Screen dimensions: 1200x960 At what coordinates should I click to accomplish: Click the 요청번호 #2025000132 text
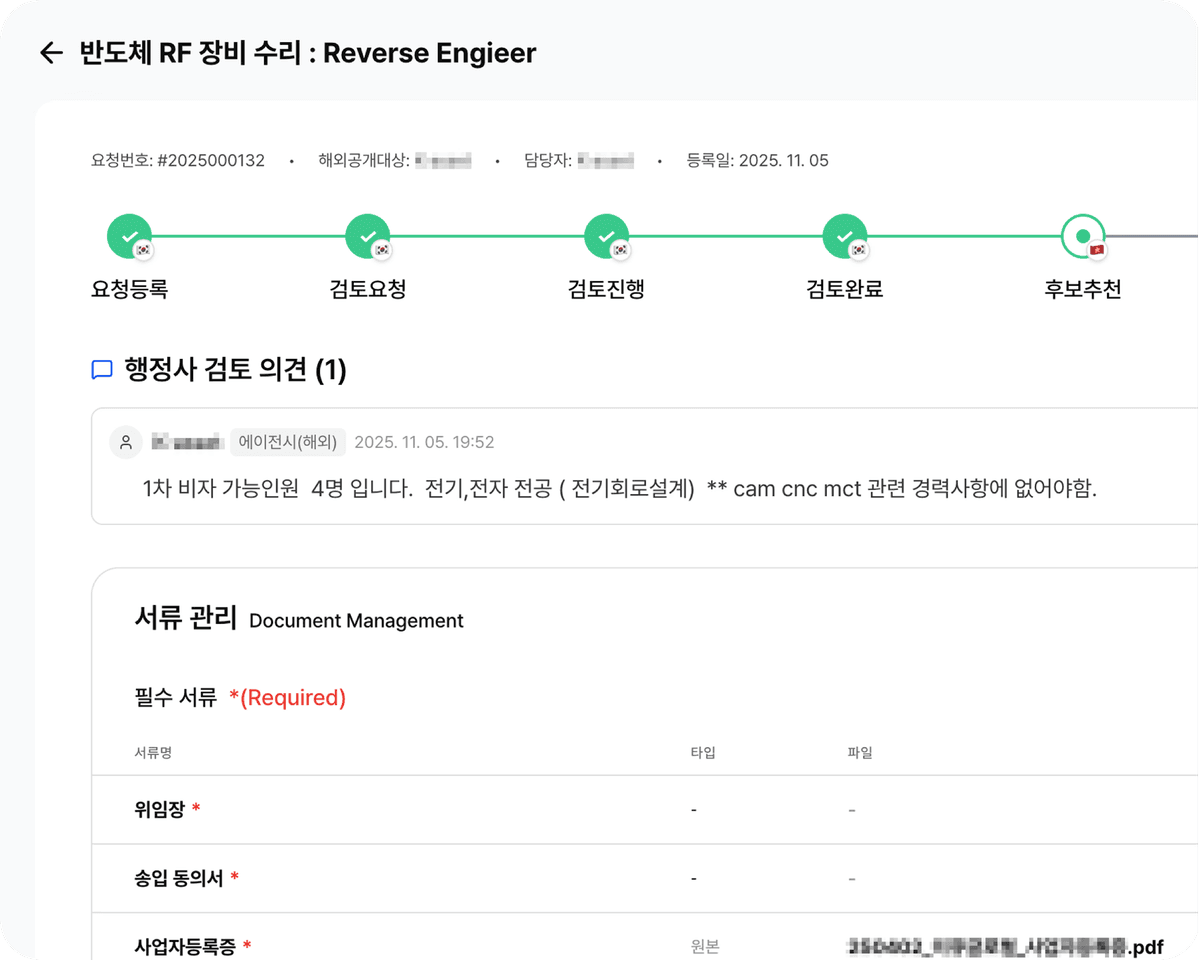tap(178, 160)
